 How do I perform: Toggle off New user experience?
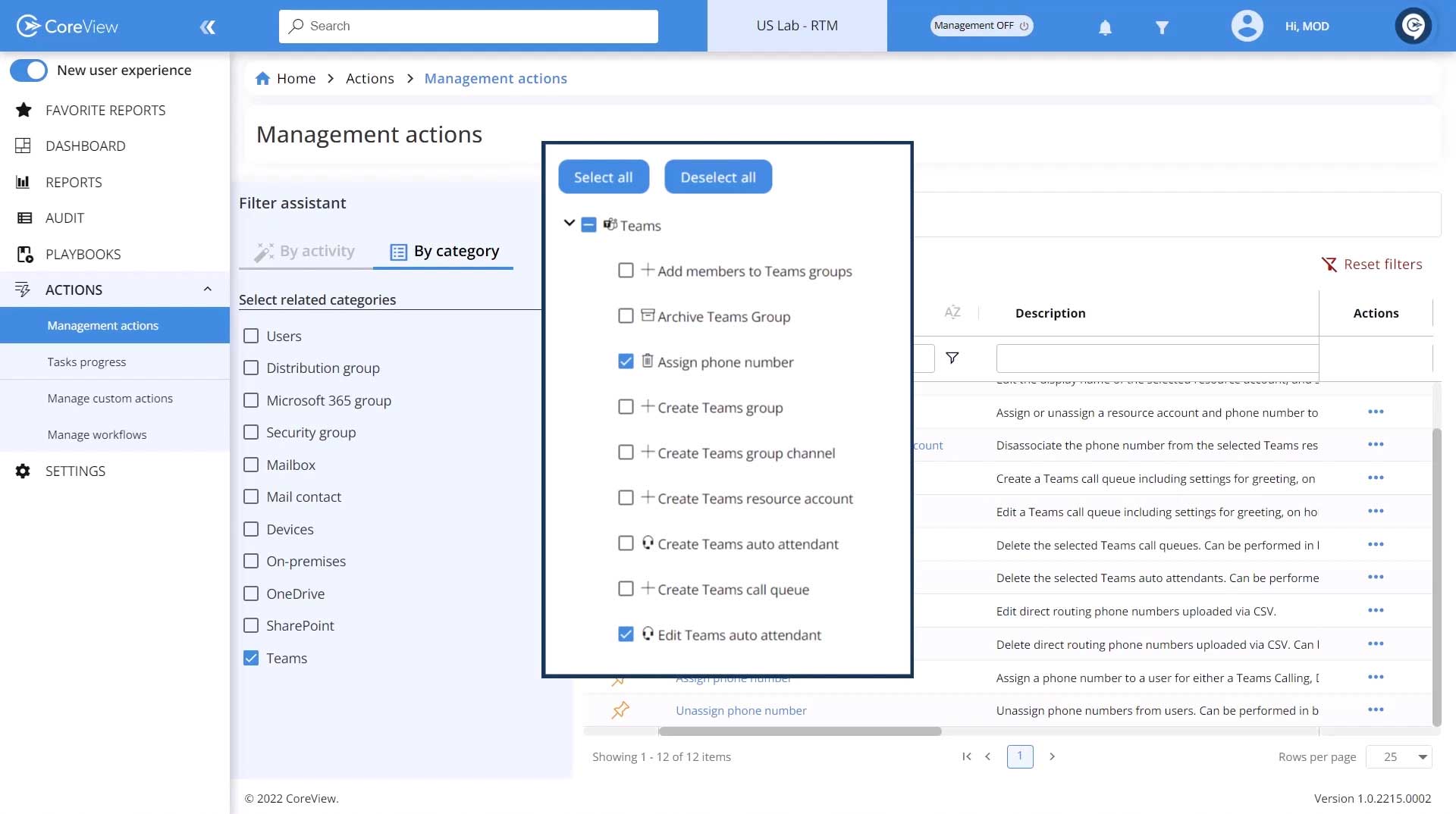click(28, 70)
